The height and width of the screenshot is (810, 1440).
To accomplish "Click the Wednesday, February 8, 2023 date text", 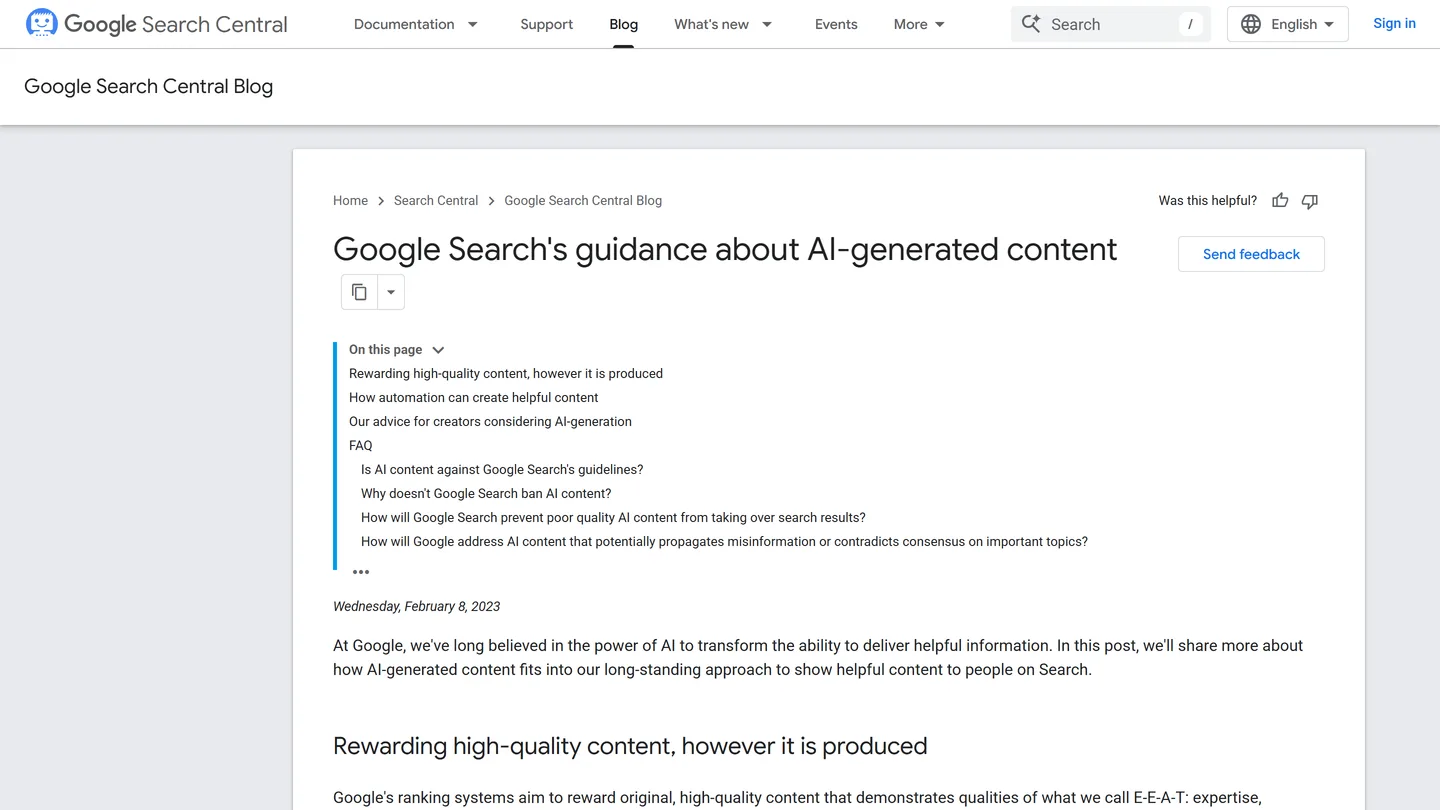I will pyautogui.click(x=416, y=606).
